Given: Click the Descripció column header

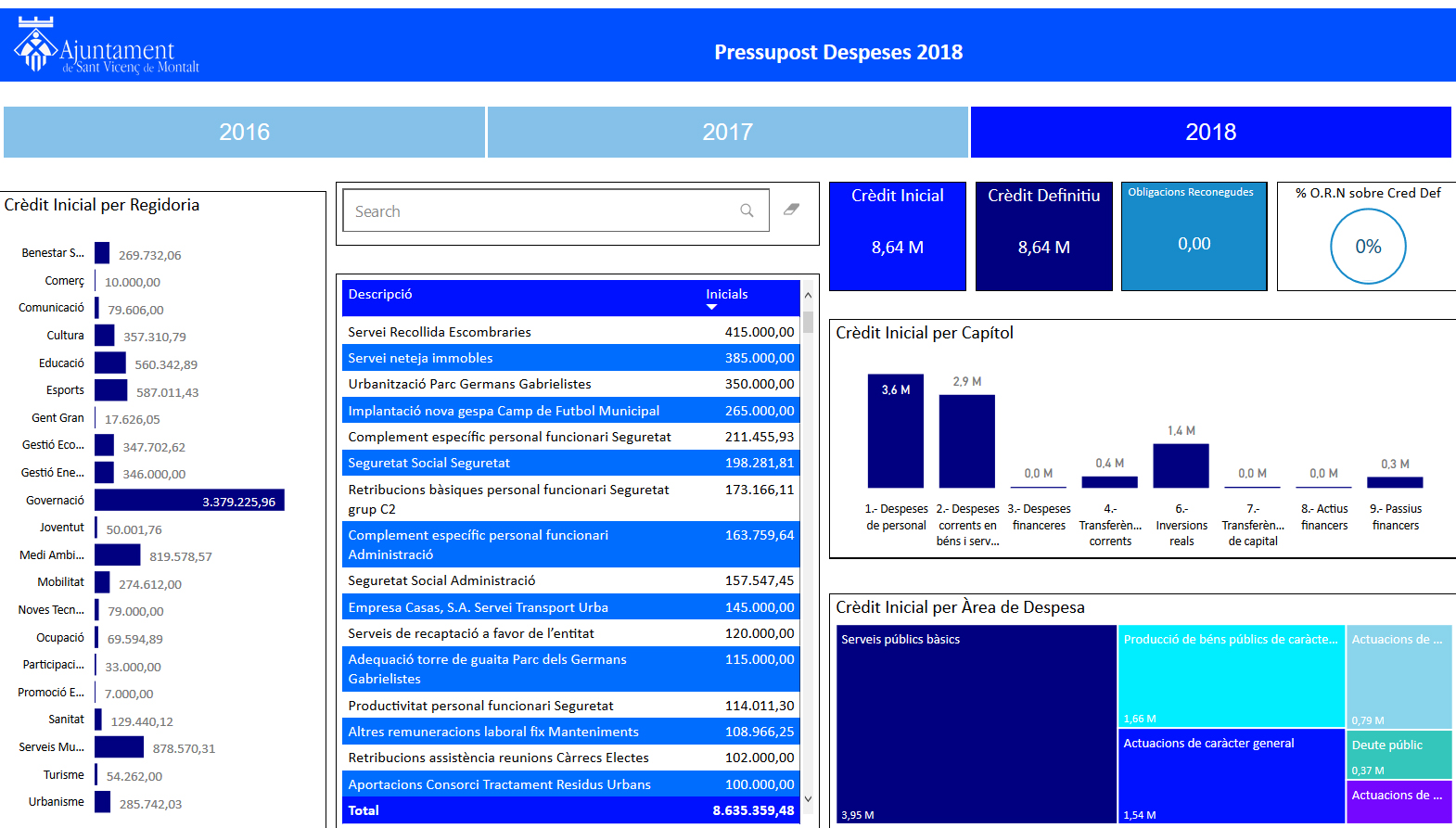Looking at the screenshot, I should pos(380,294).
